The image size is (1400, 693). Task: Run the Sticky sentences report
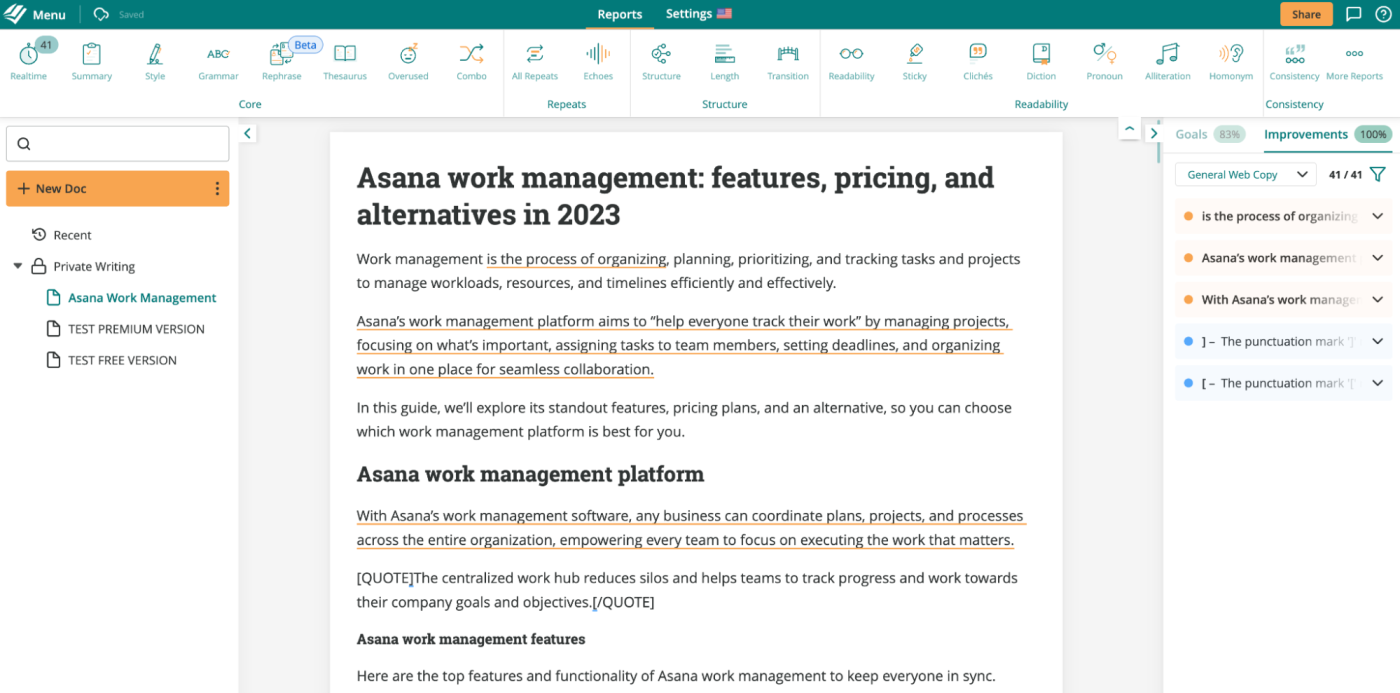coord(914,60)
